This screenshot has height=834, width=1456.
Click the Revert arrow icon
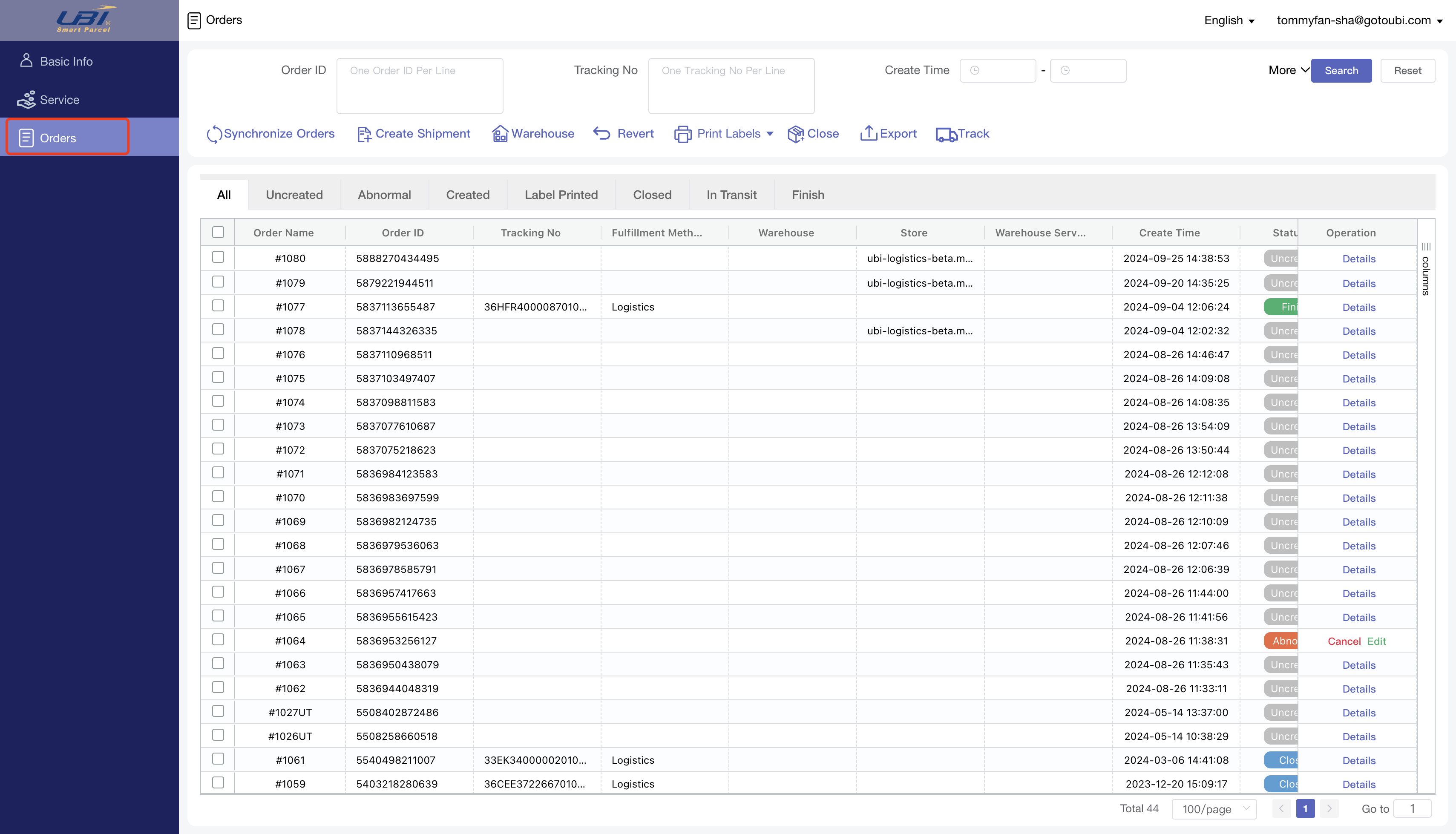pyautogui.click(x=602, y=133)
